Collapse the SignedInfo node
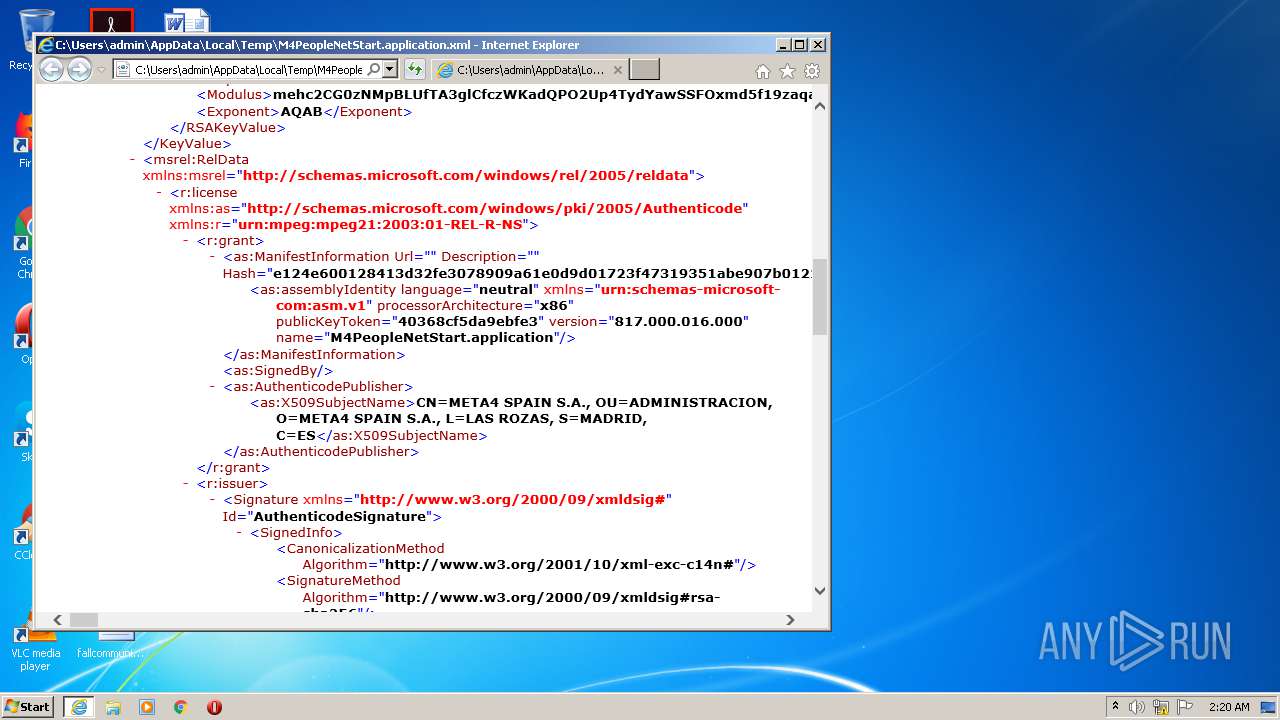This screenshot has width=1280, height=720. tap(239, 532)
